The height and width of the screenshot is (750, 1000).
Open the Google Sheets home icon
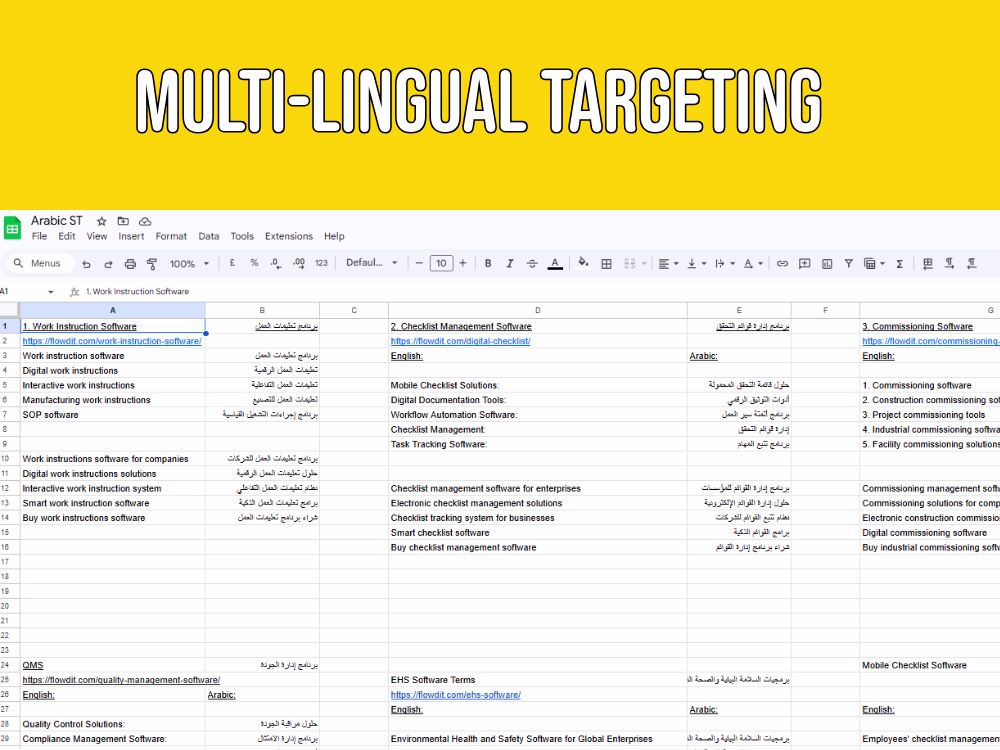(x=12, y=228)
